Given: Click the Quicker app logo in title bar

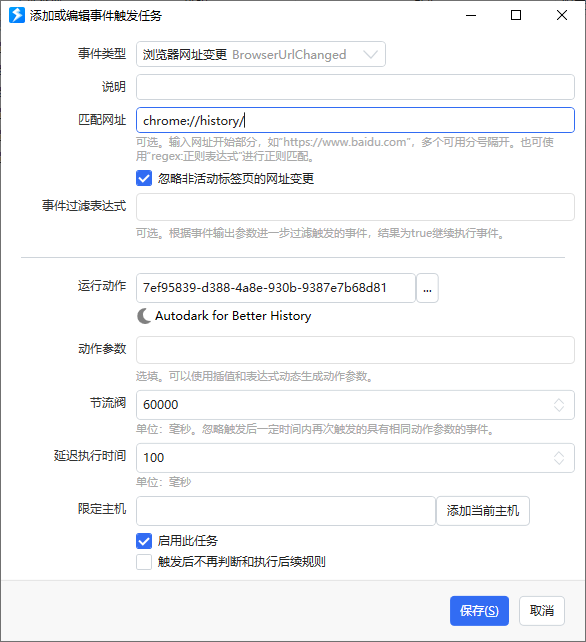Looking at the screenshot, I should (x=17, y=16).
